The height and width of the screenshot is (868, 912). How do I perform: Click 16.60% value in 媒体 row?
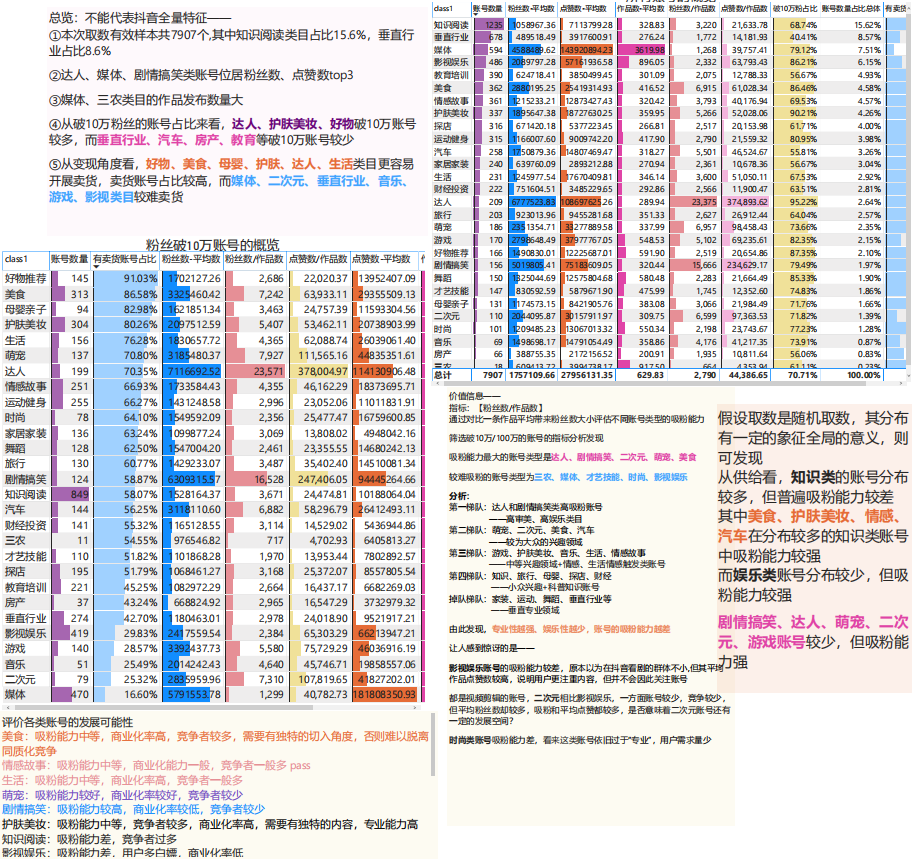pyautogui.click(x=140, y=695)
